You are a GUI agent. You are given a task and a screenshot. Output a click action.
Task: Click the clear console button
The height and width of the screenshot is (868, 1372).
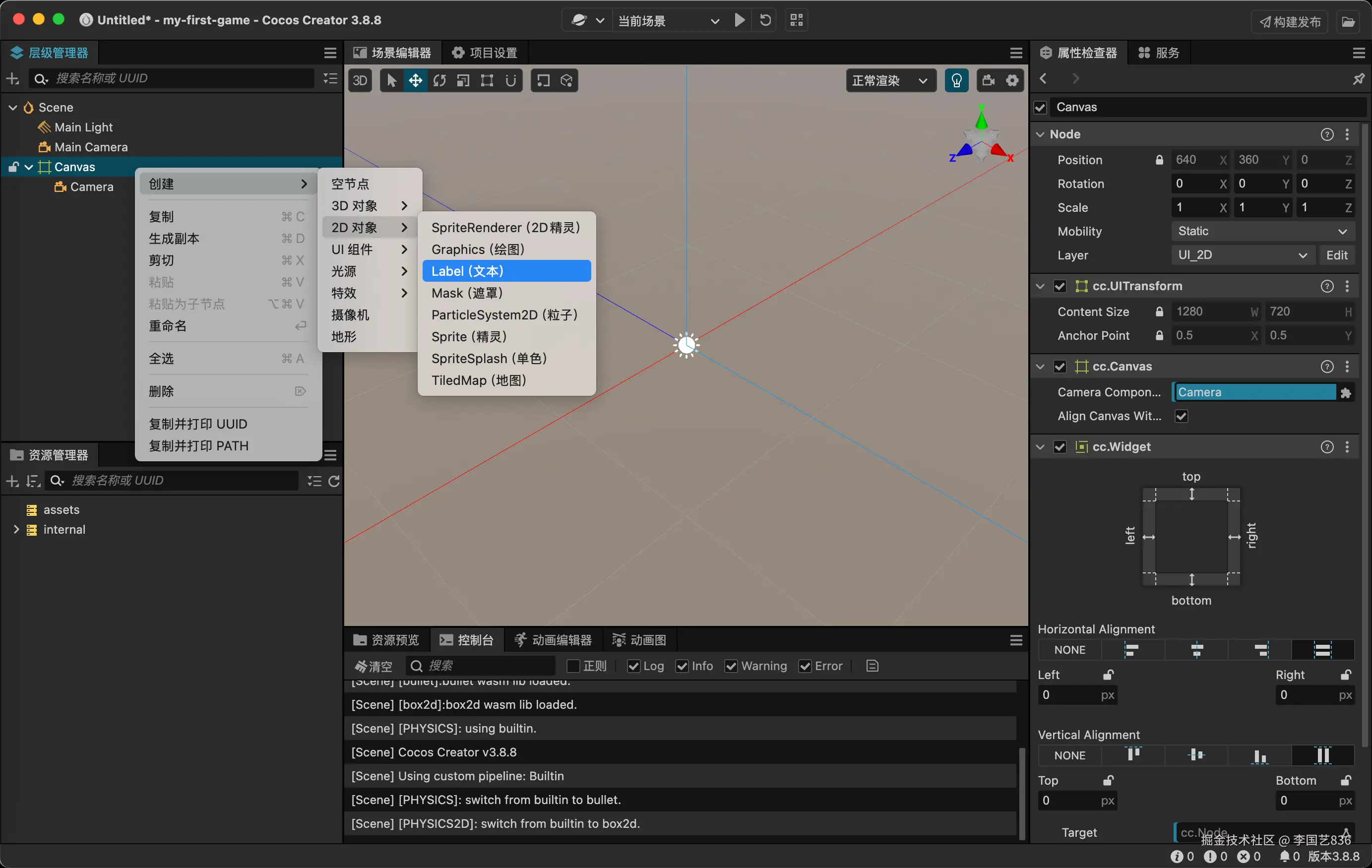[x=373, y=666]
